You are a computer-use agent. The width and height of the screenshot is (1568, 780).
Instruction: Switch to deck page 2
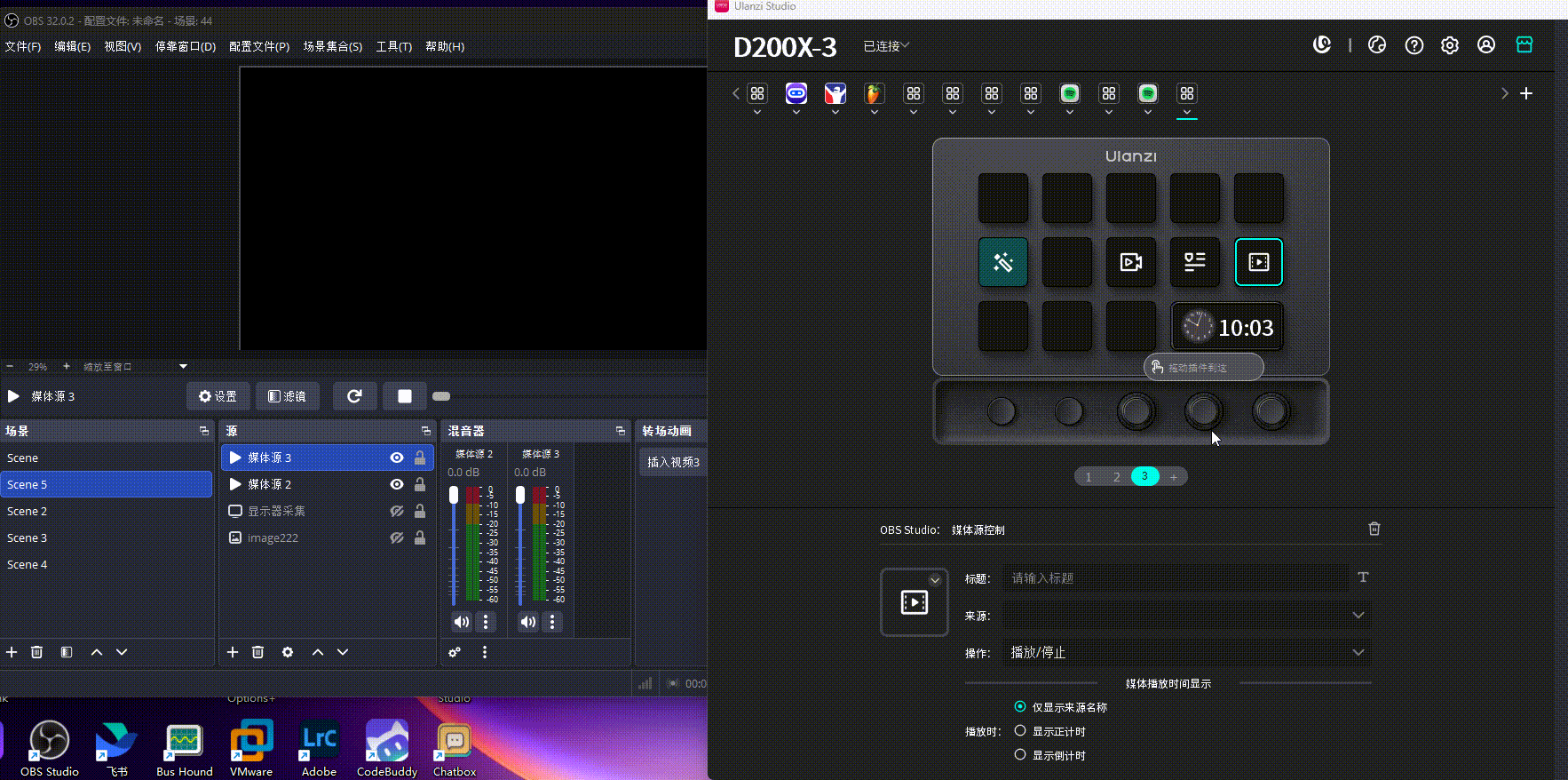pyautogui.click(x=1117, y=477)
